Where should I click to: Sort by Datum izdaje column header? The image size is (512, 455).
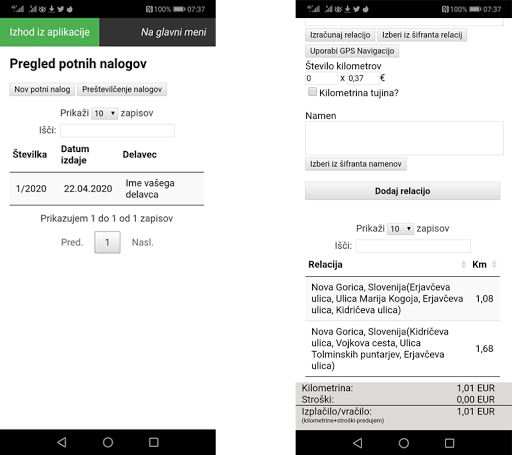[75, 154]
